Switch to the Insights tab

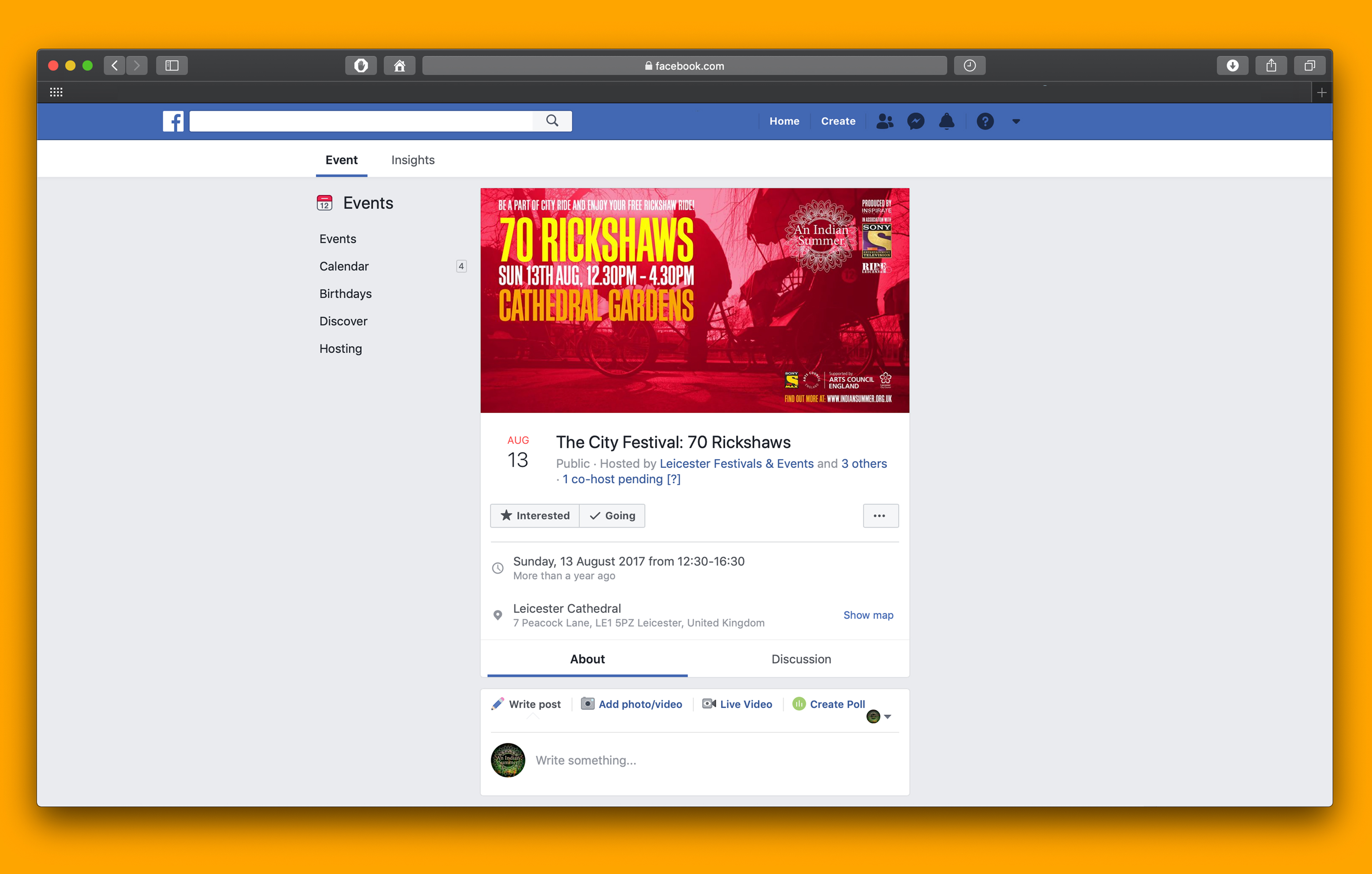[413, 160]
